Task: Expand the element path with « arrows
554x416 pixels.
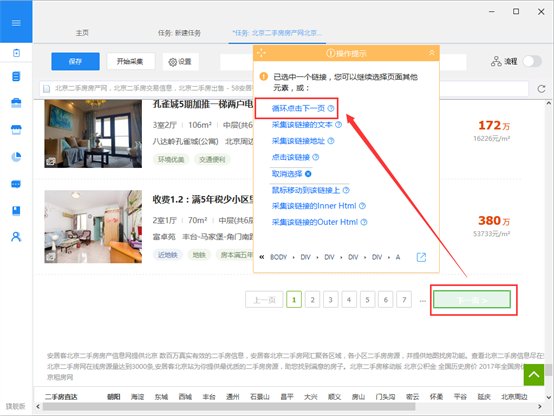Action: 261,257
